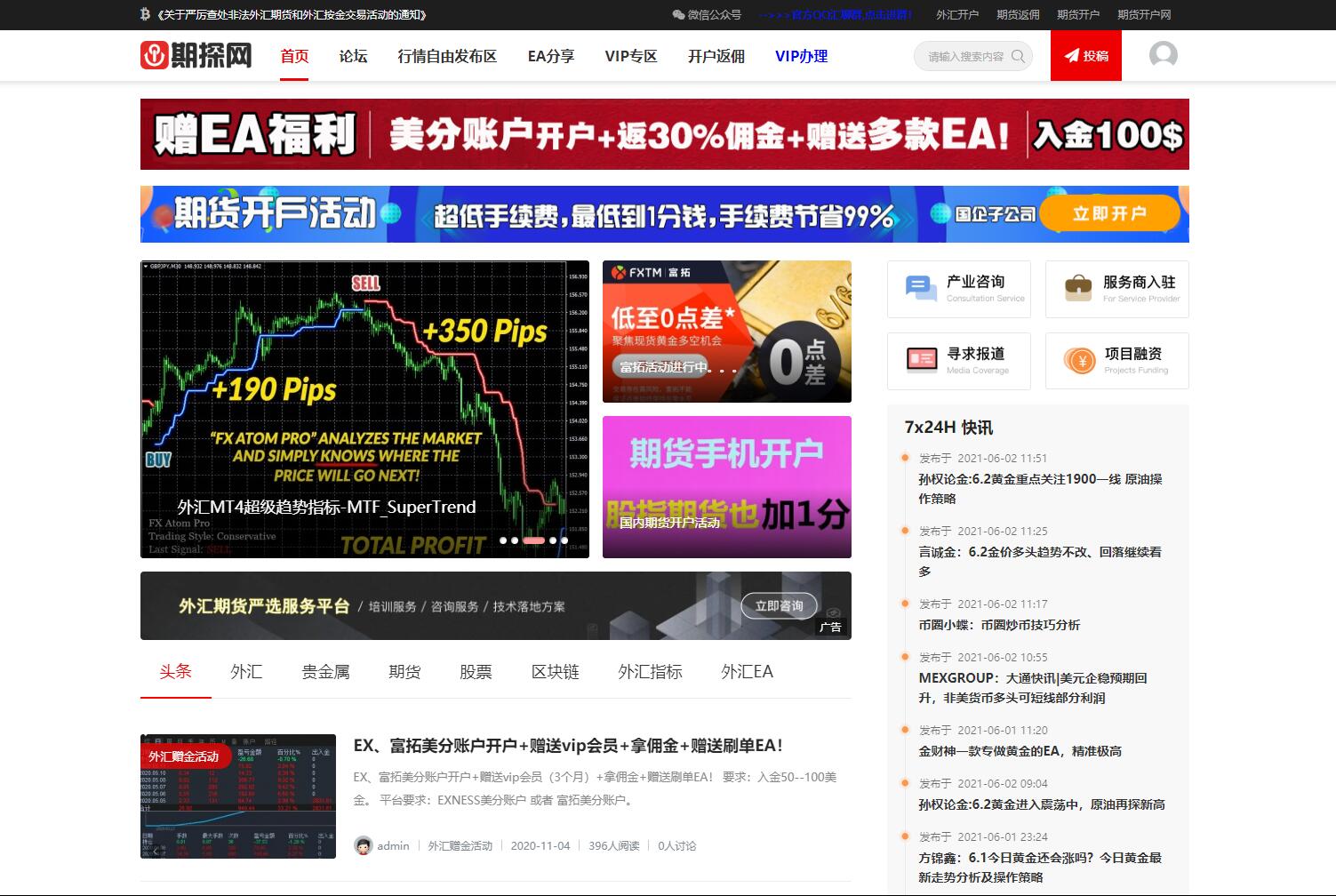Click the 项目融资 yen coin icon
The width and height of the screenshot is (1336, 896).
1080,360
